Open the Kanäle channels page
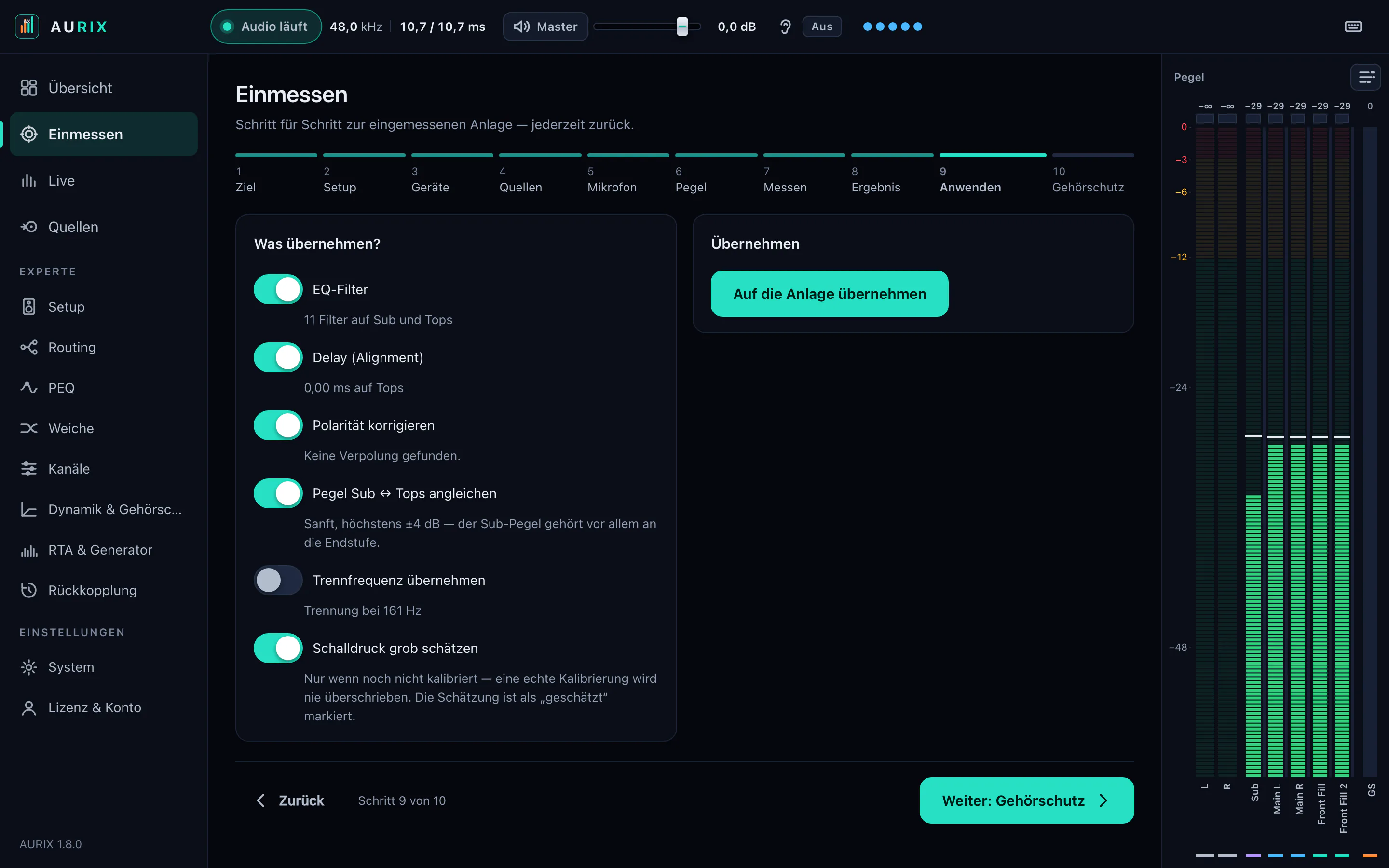The image size is (1389, 868). pos(103,469)
